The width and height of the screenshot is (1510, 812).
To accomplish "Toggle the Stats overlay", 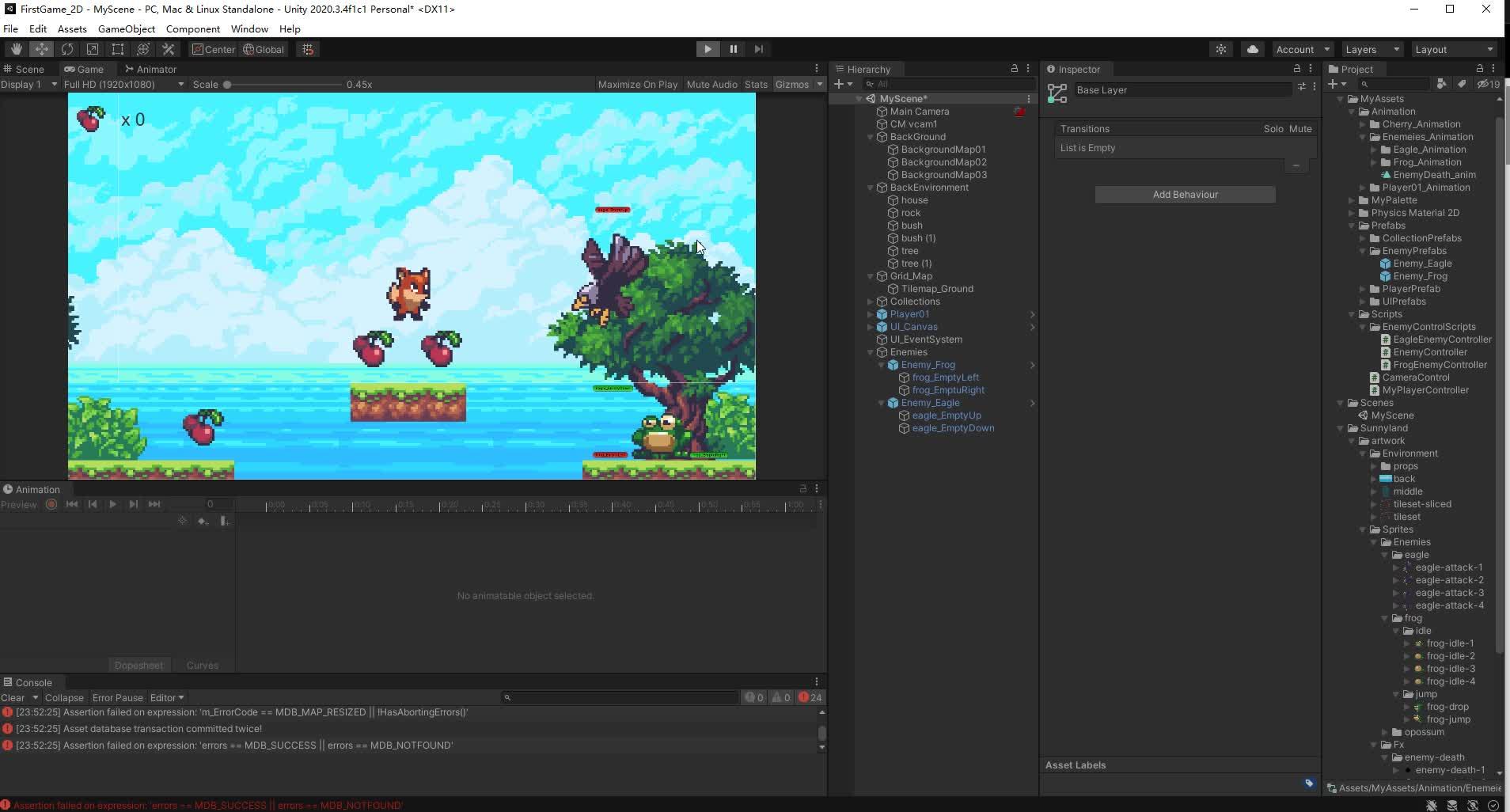I will click(x=756, y=84).
